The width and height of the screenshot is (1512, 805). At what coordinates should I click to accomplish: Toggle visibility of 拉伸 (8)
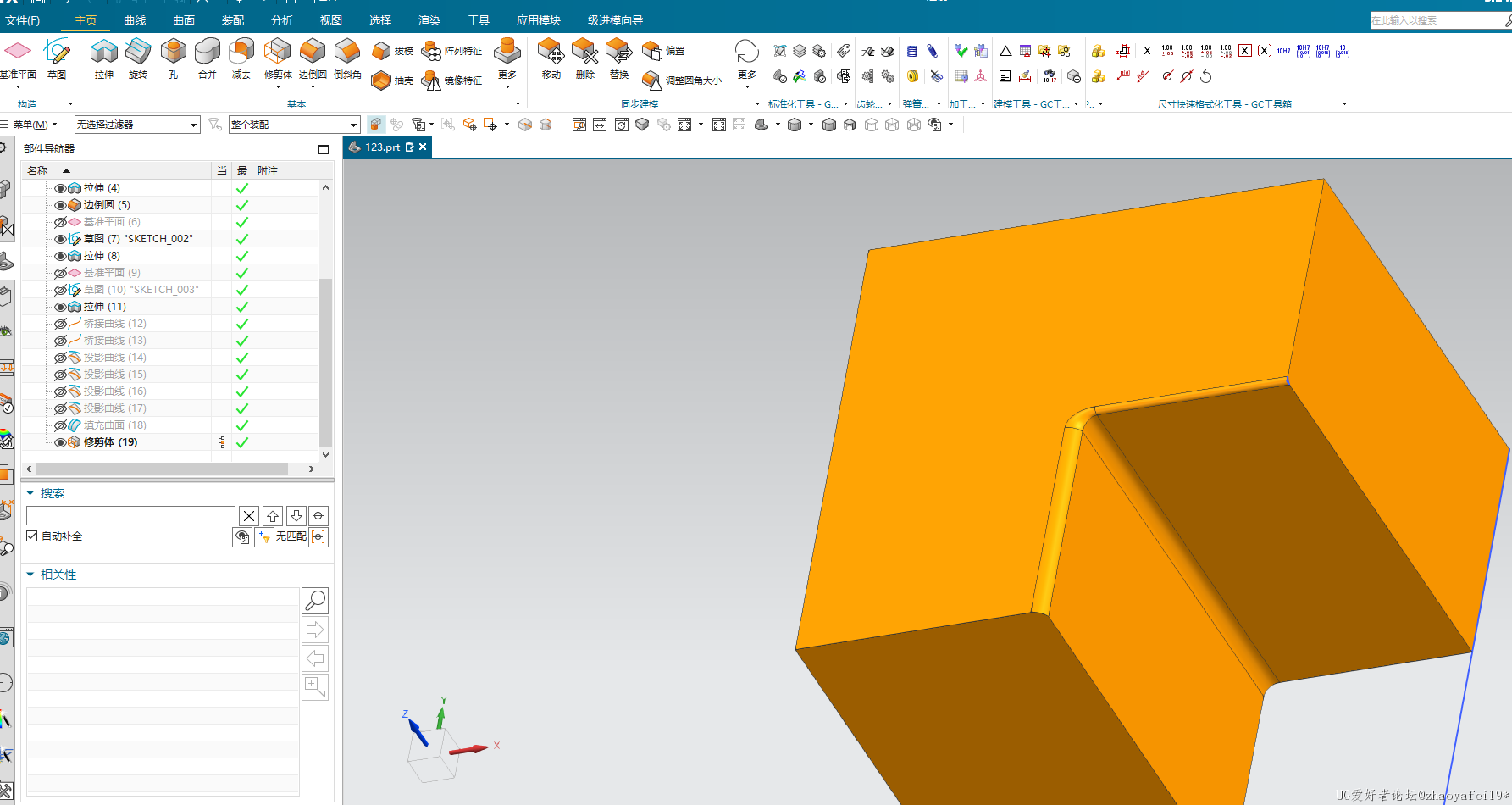(x=60, y=256)
